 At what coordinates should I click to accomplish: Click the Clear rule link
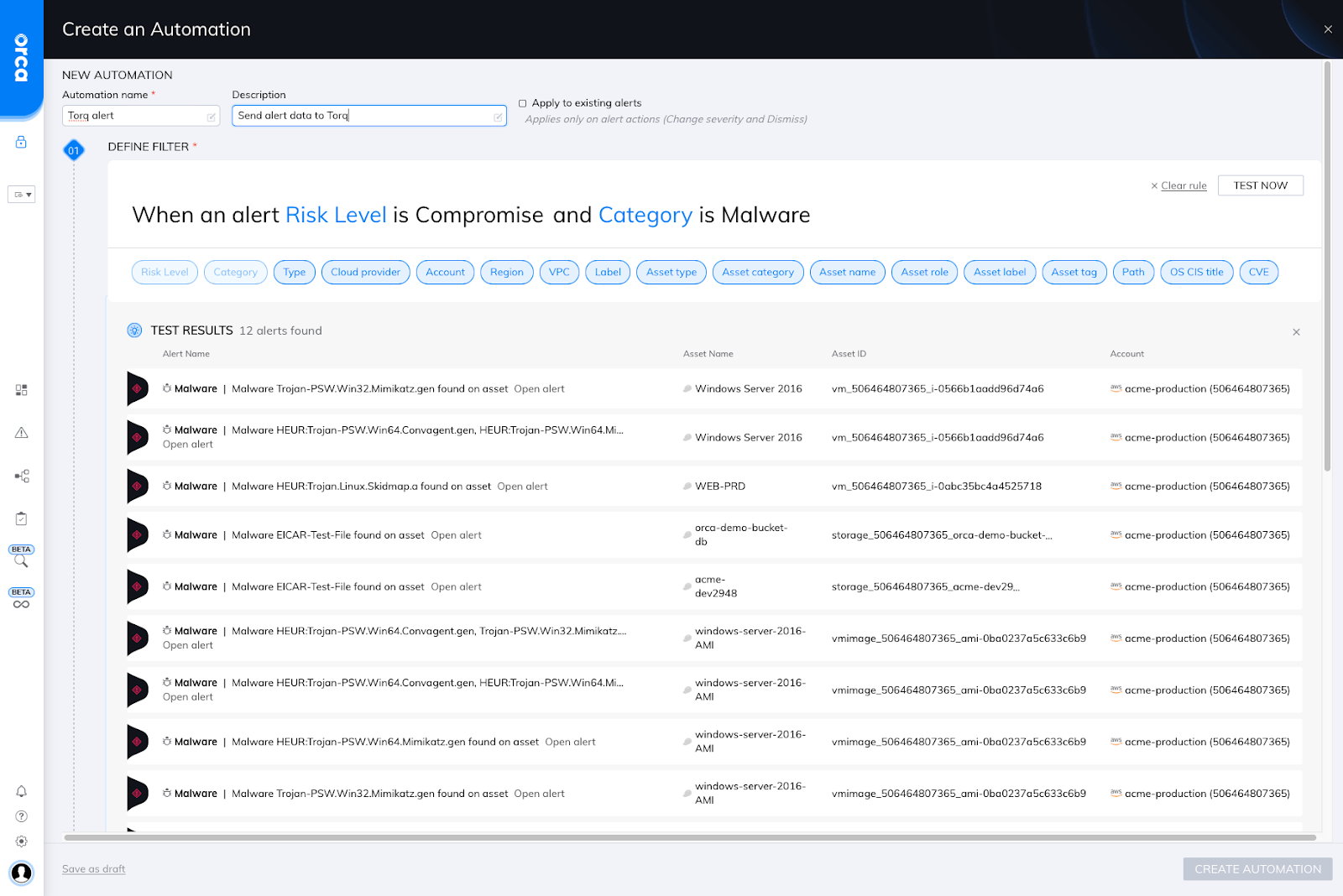[1183, 186]
